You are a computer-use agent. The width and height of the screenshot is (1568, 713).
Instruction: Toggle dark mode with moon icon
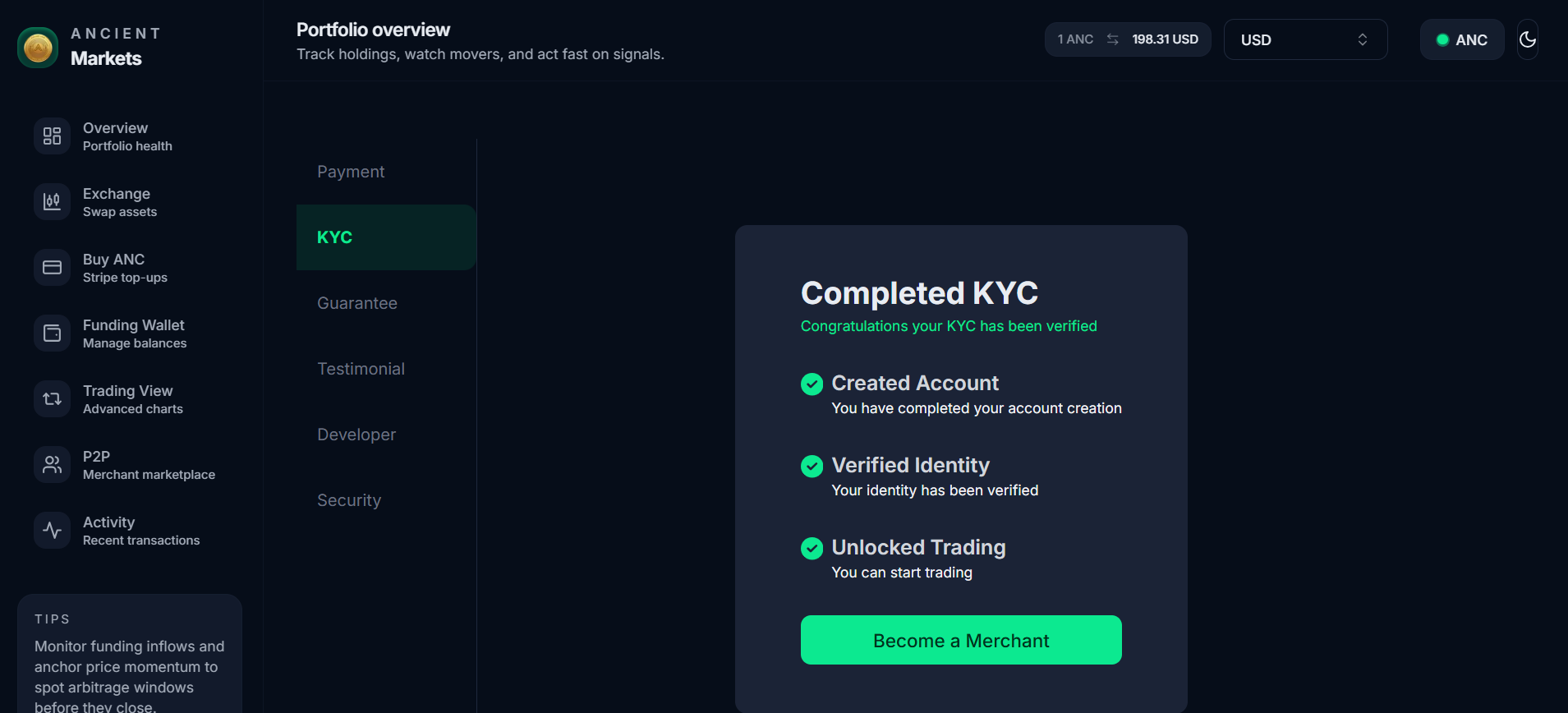(x=1527, y=39)
